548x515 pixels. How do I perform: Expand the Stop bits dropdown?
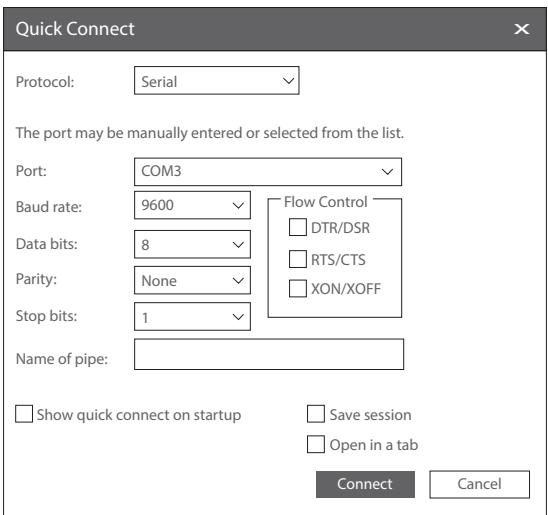[x=192, y=317]
